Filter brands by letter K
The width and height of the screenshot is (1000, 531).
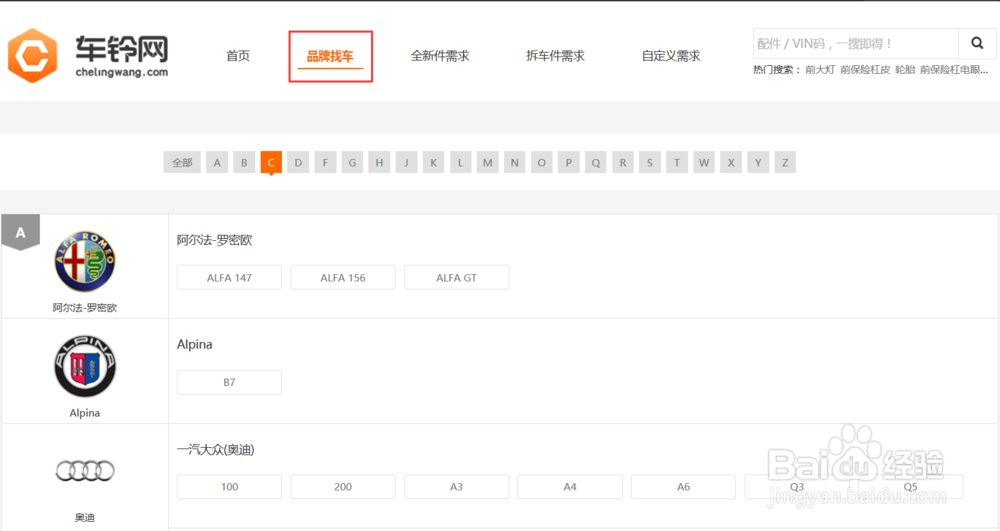(433, 163)
